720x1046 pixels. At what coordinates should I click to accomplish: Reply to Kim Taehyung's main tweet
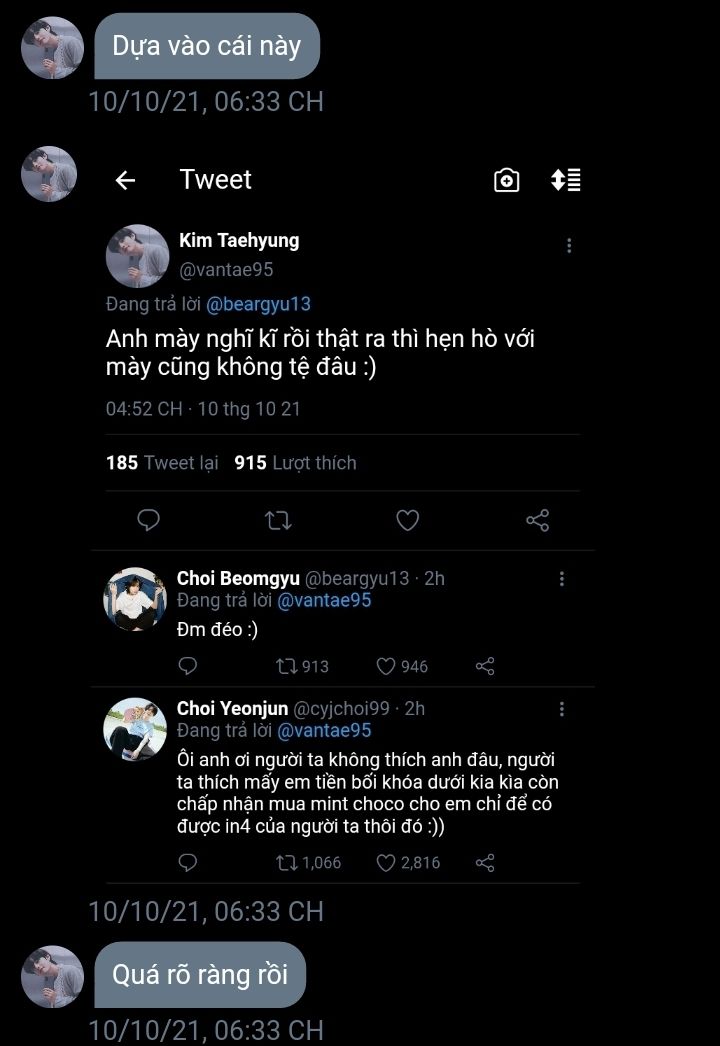click(x=149, y=520)
